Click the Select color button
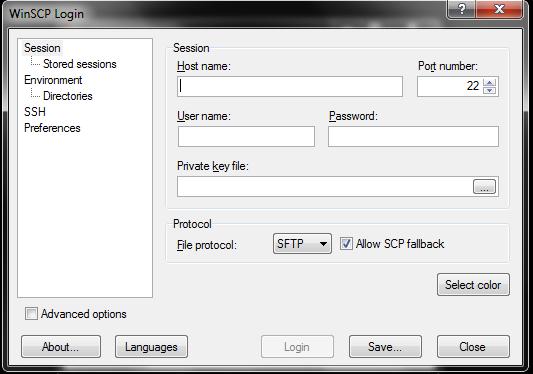 pos(473,285)
